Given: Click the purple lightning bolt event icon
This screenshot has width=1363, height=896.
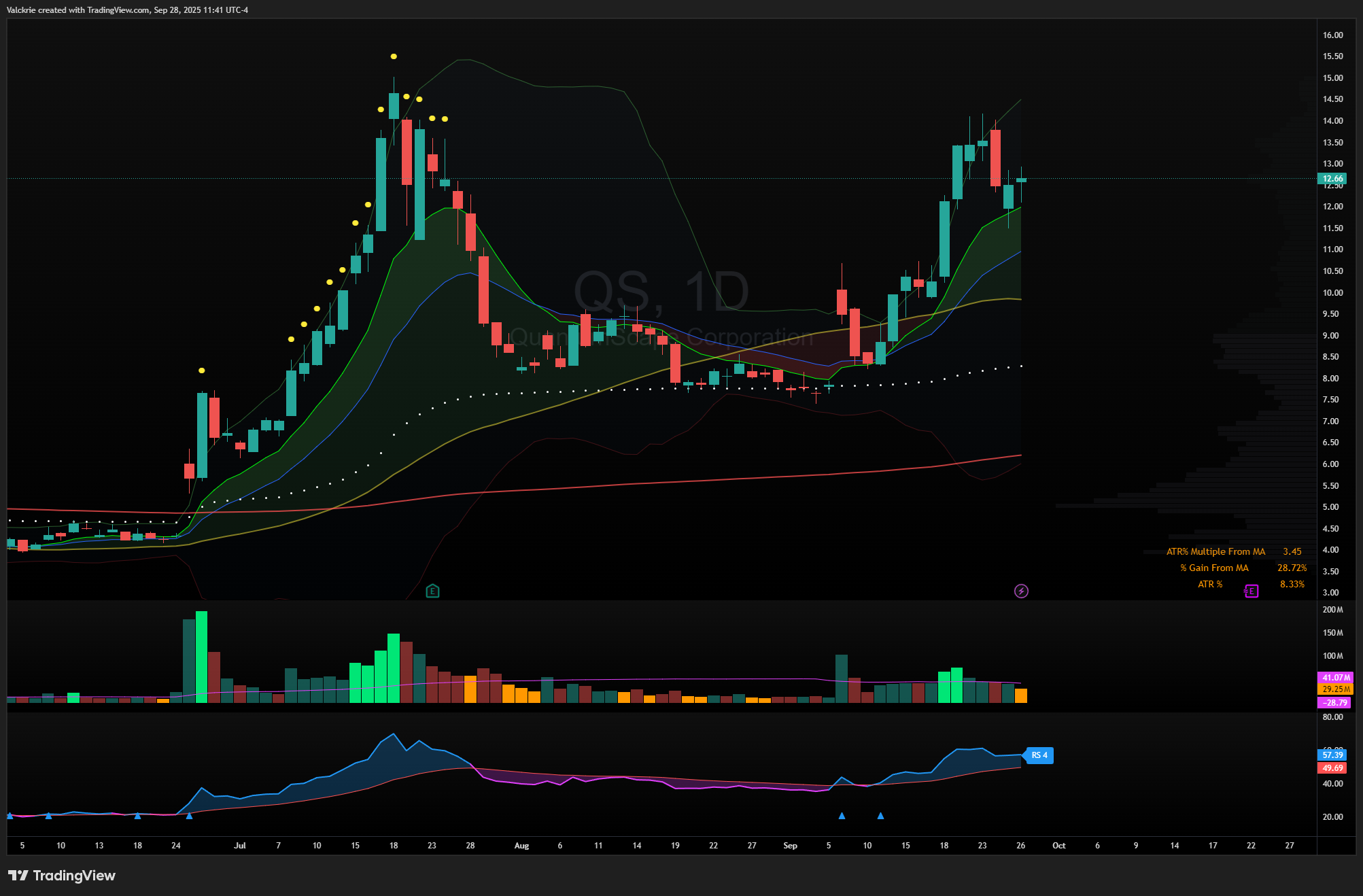Looking at the screenshot, I should coord(1021,591).
